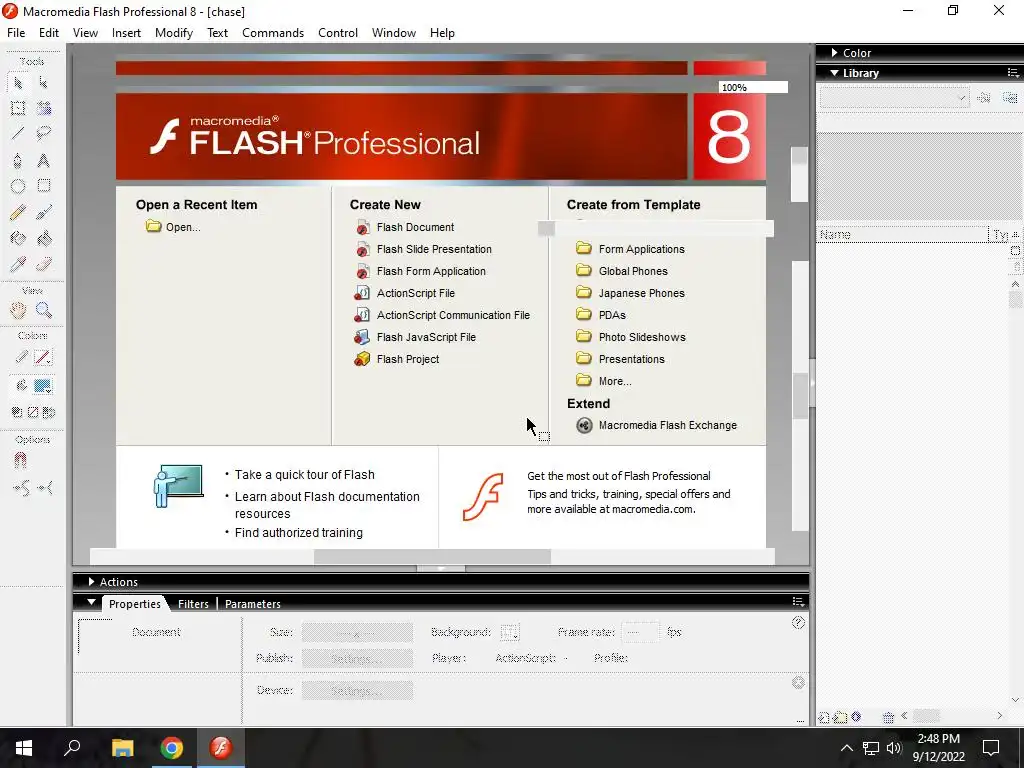Open the stroke color swatch
1024x768 pixels.
43,357
